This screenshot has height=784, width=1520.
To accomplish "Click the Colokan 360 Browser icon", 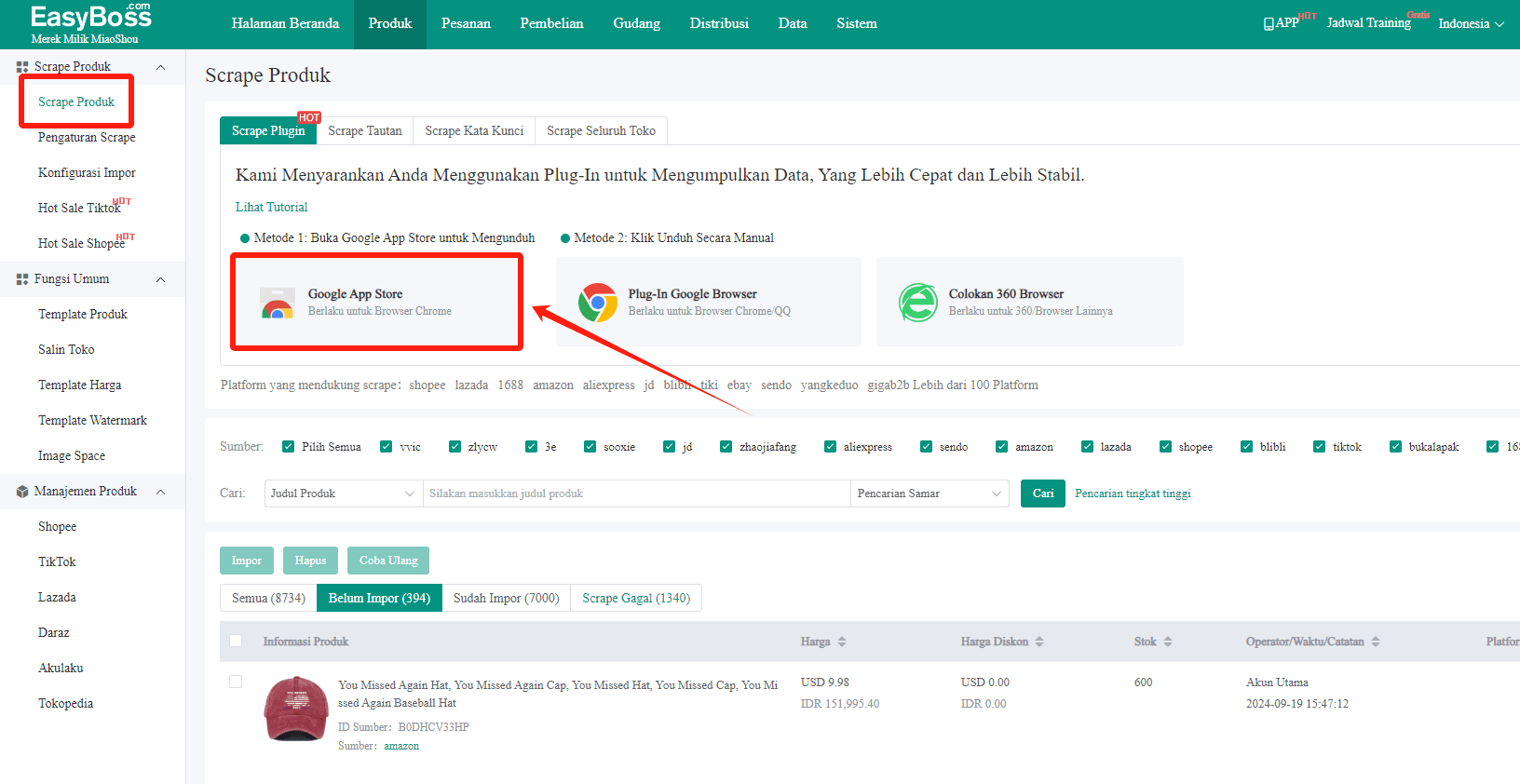I will 918,303.
